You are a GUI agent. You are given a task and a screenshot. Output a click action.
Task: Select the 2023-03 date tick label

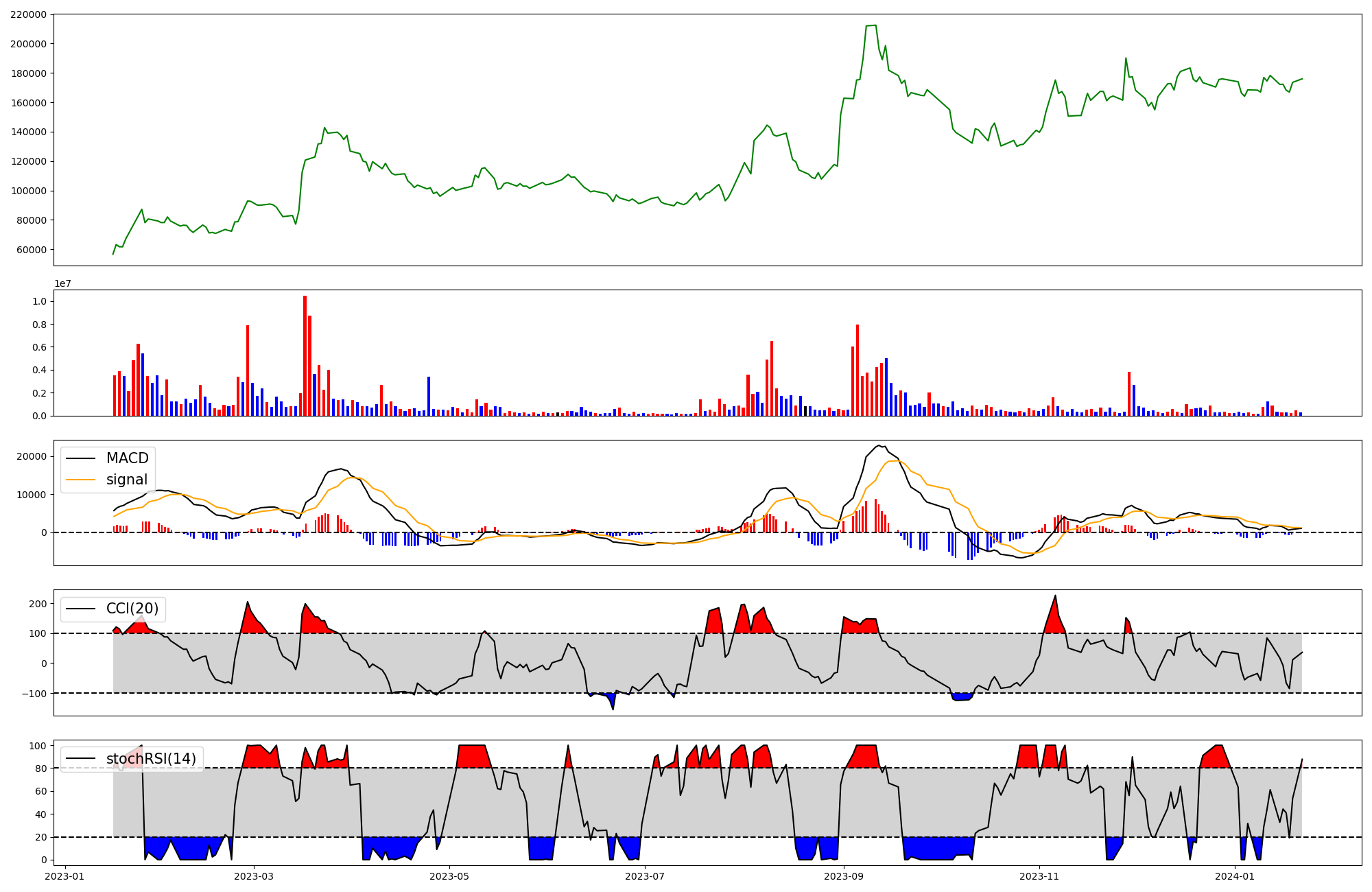point(254,876)
